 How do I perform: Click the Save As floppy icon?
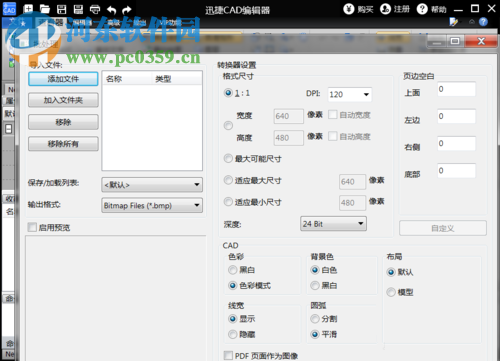click(78, 9)
